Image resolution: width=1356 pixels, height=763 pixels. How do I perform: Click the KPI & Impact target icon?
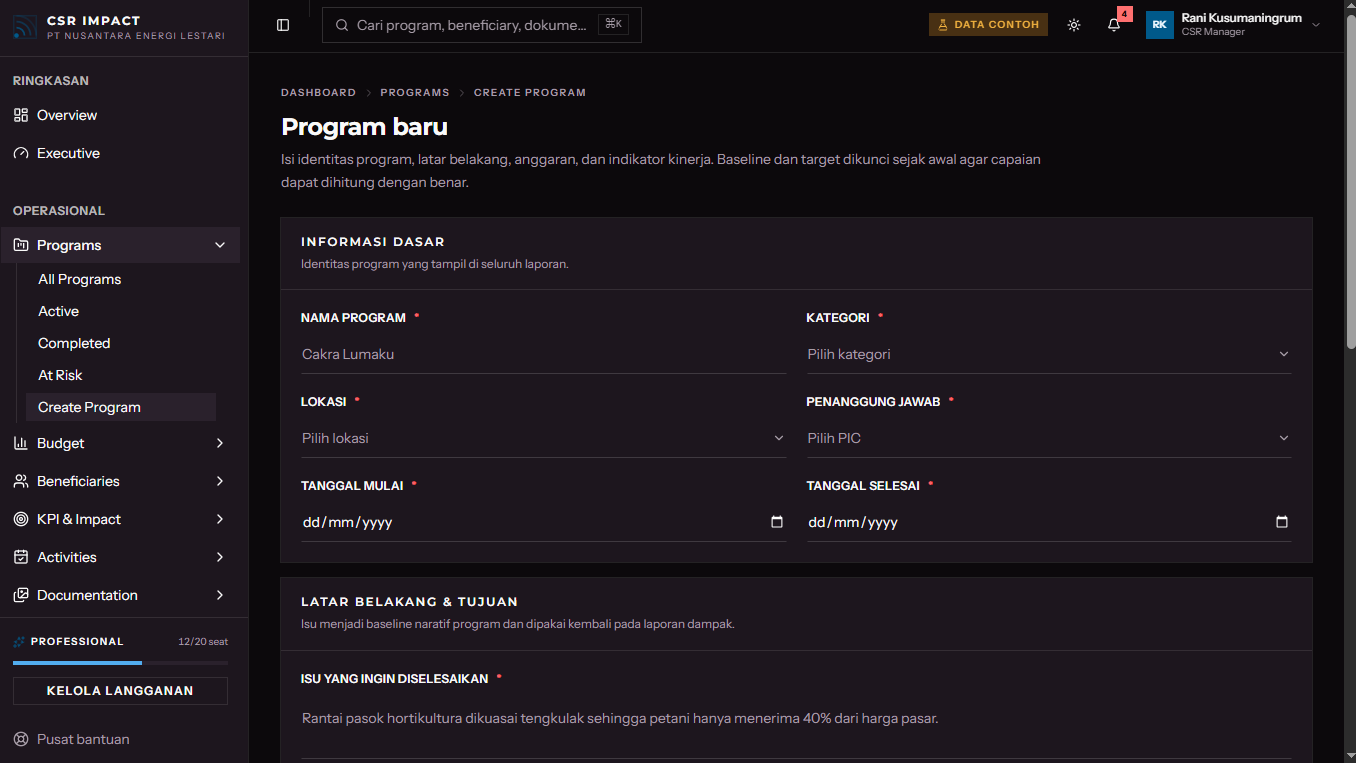click(21, 519)
